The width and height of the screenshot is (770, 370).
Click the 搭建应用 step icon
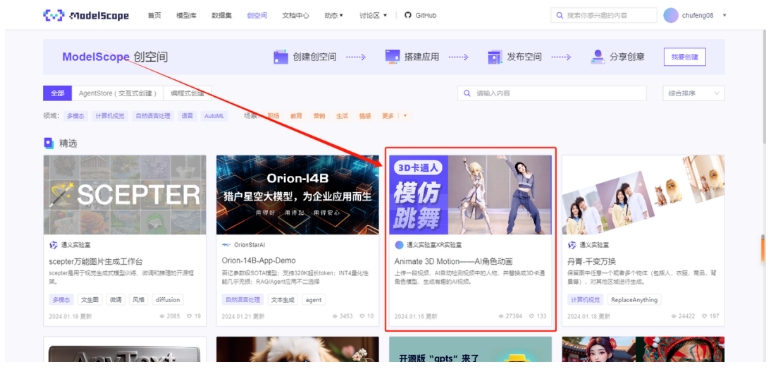[x=392, y=57]
